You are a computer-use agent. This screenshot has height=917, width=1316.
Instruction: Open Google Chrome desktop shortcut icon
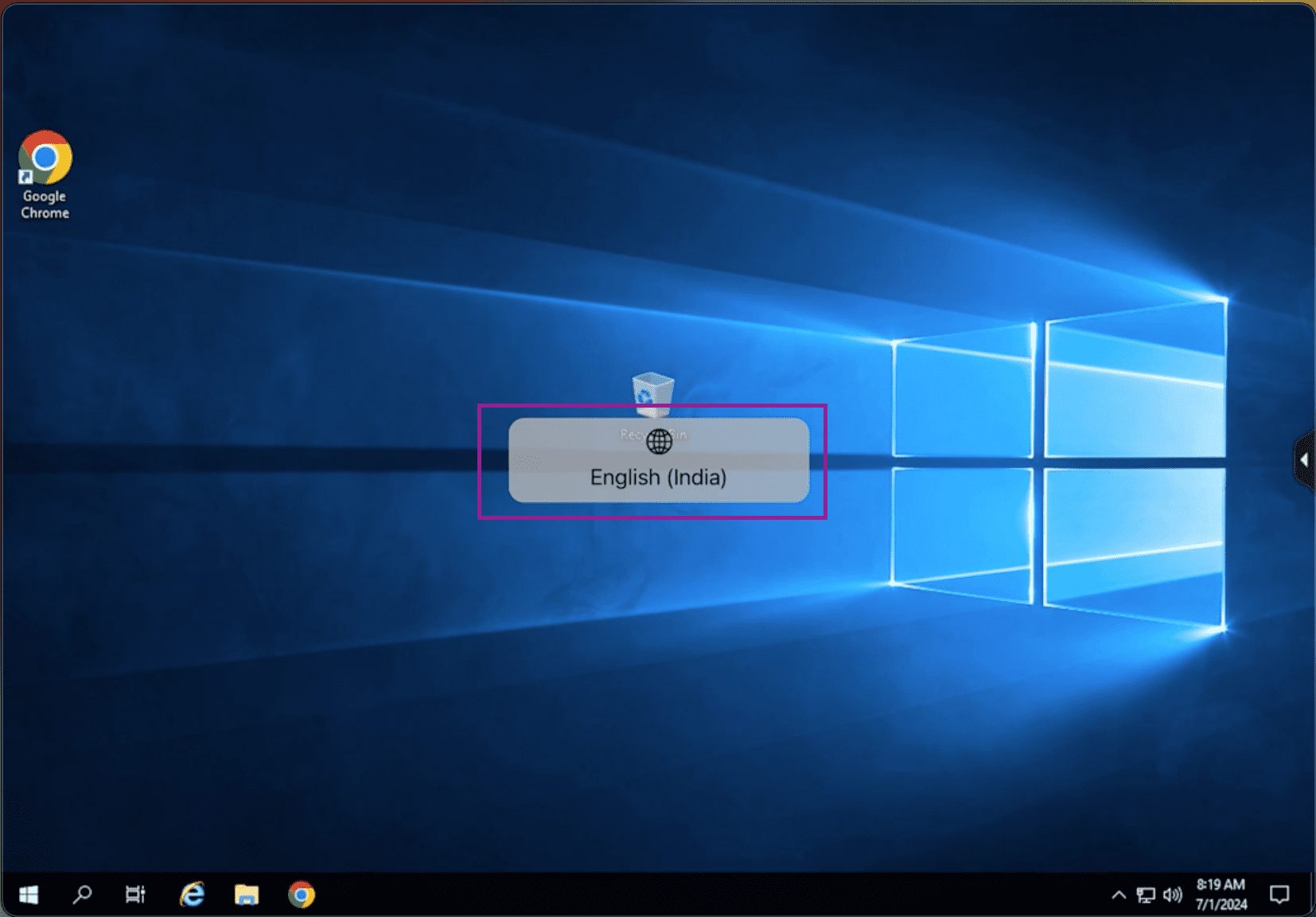coord(45,158)
